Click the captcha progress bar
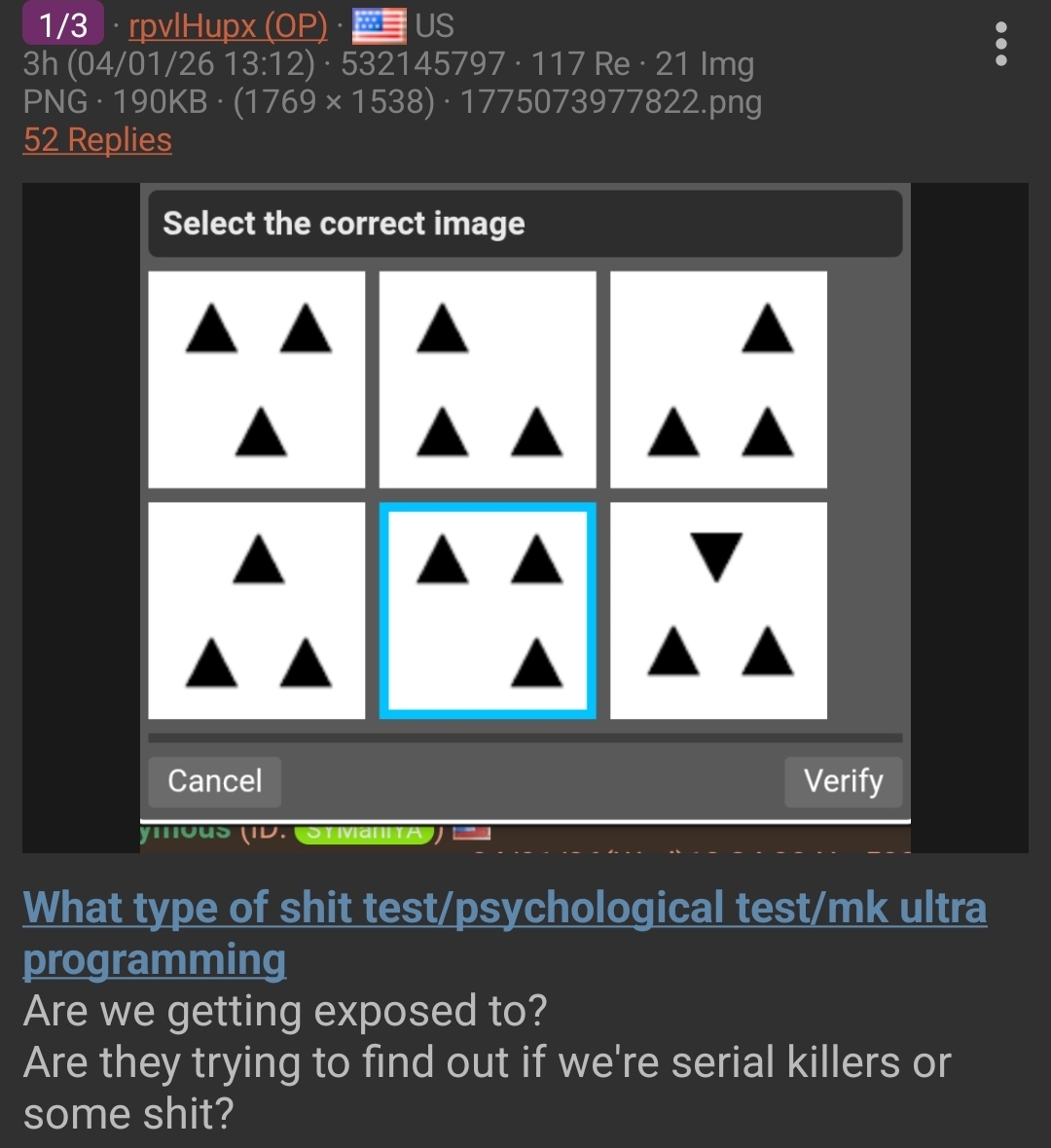The height and width of the screenshot is (1148, 1051). (525, 738)
